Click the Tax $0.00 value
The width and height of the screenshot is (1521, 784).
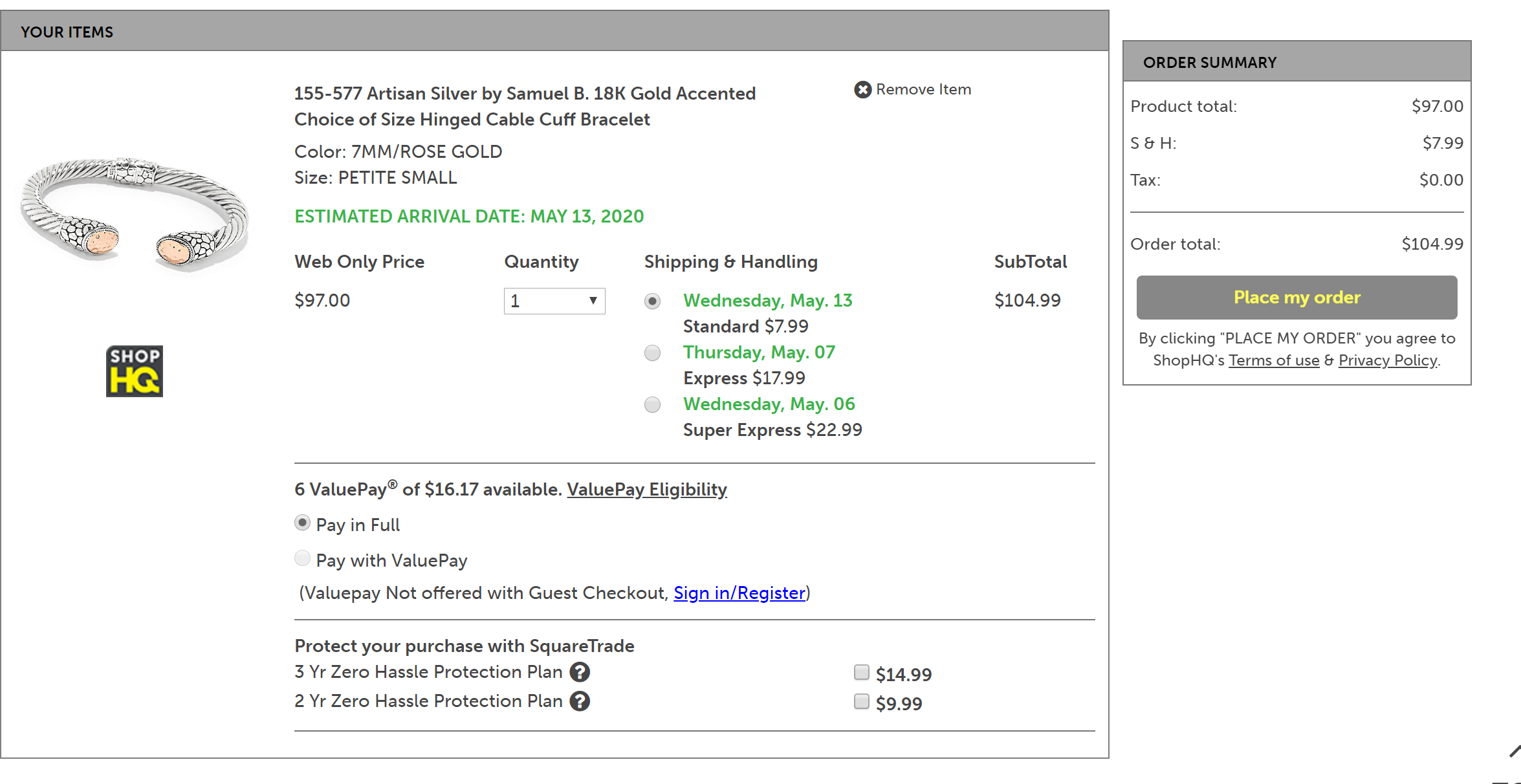point(1441,180)
